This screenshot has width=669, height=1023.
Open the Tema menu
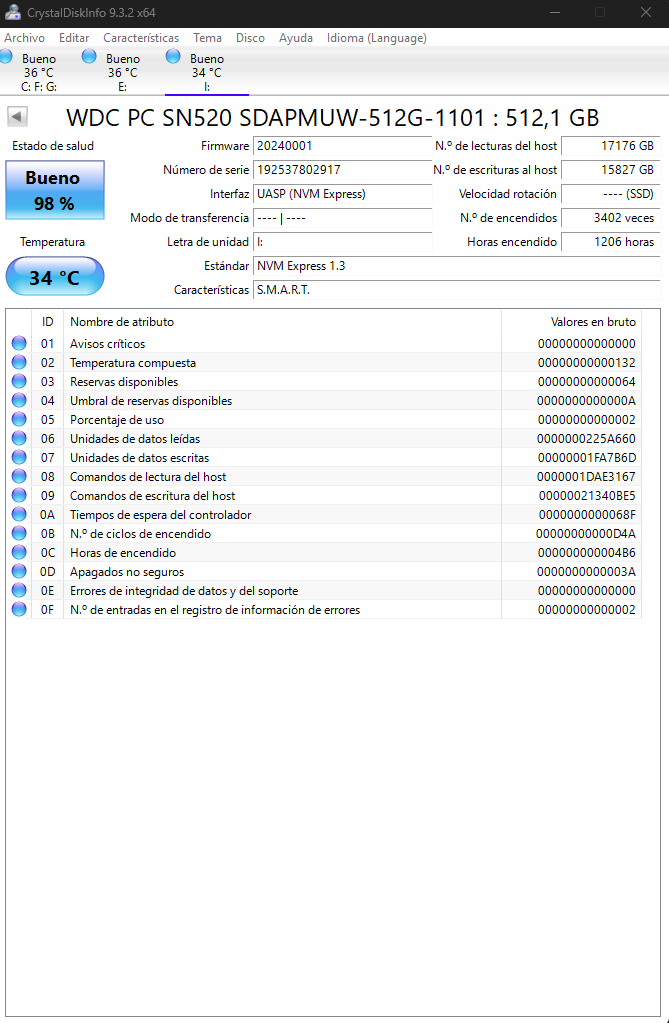point(208,38)
